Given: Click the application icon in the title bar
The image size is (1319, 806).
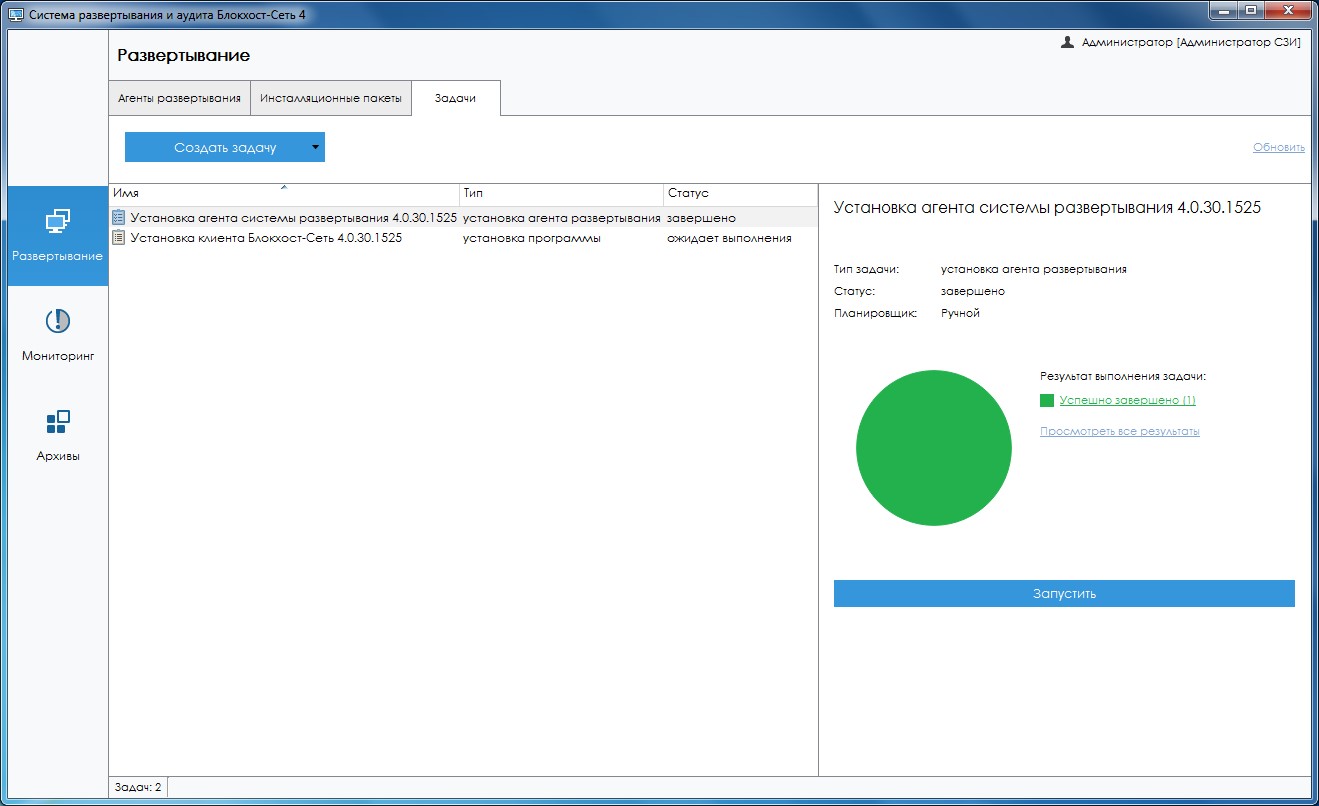Looking at the screenshot, I should (16, 15).
